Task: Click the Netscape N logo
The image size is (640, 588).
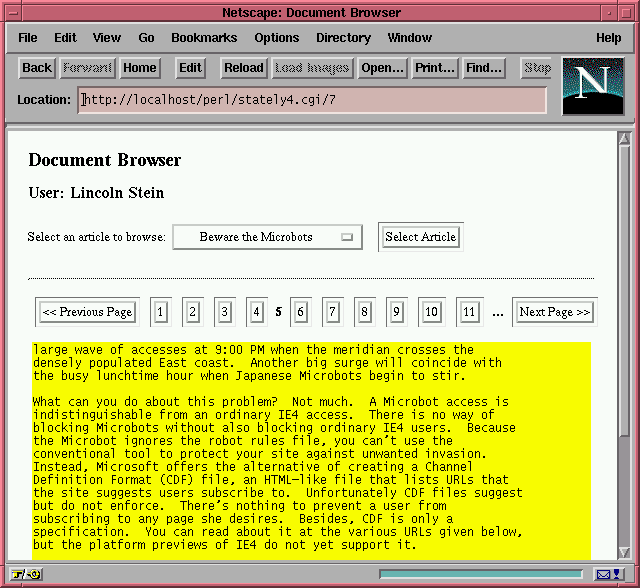Action: tap(593, 85)
